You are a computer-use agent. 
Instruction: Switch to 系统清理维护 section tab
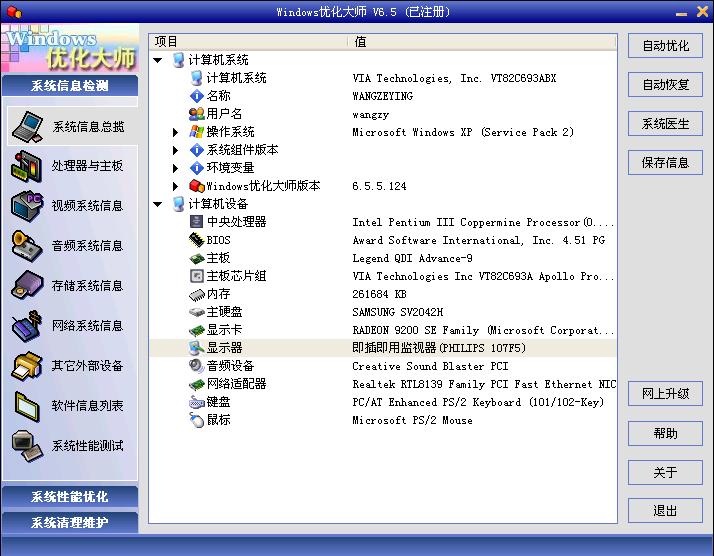click(69, 522)
